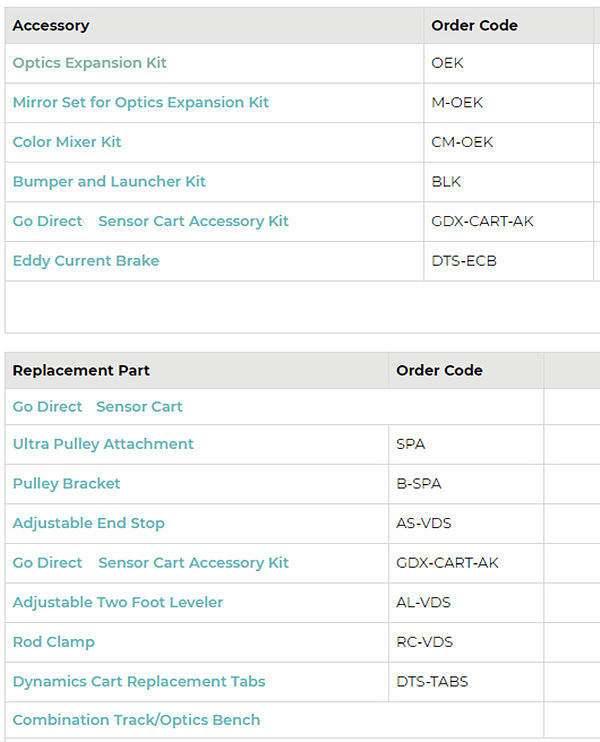
Task: Click the Ultra Pulley Attachment link
Action: click(x=103, y=444)
